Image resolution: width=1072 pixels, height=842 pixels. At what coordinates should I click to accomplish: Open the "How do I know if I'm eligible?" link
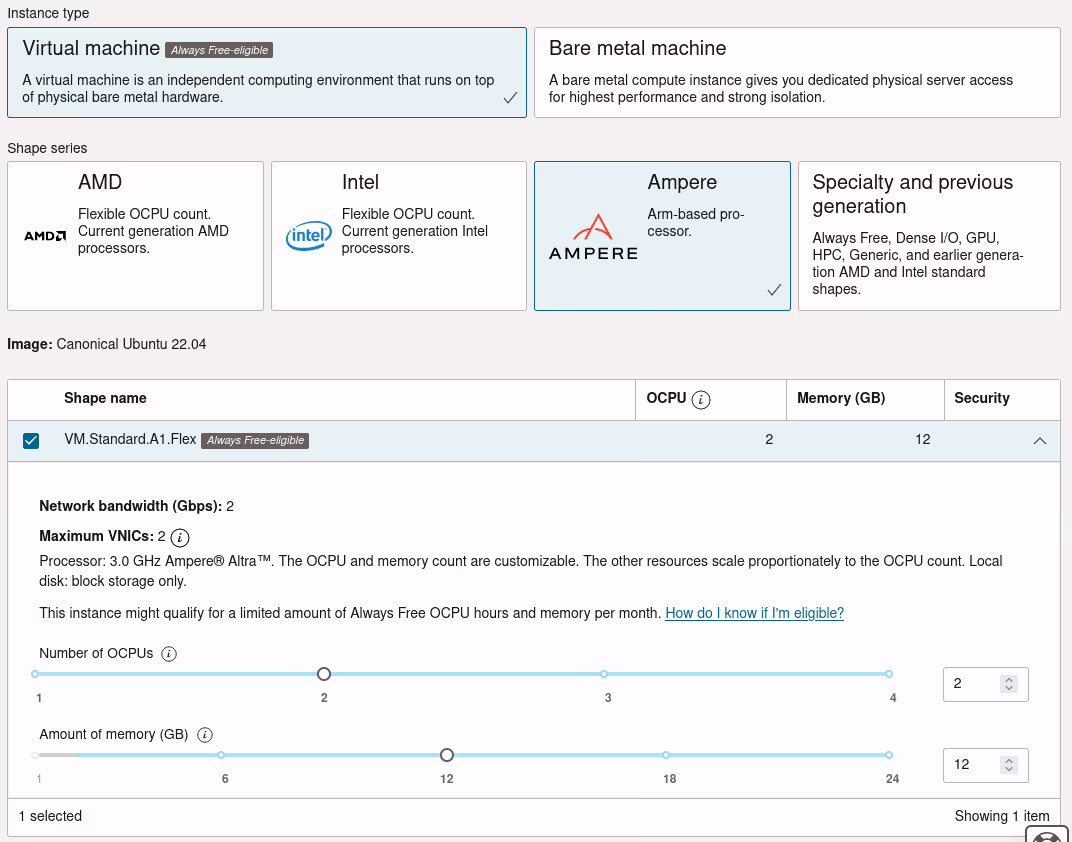click(x=754, y=613)
